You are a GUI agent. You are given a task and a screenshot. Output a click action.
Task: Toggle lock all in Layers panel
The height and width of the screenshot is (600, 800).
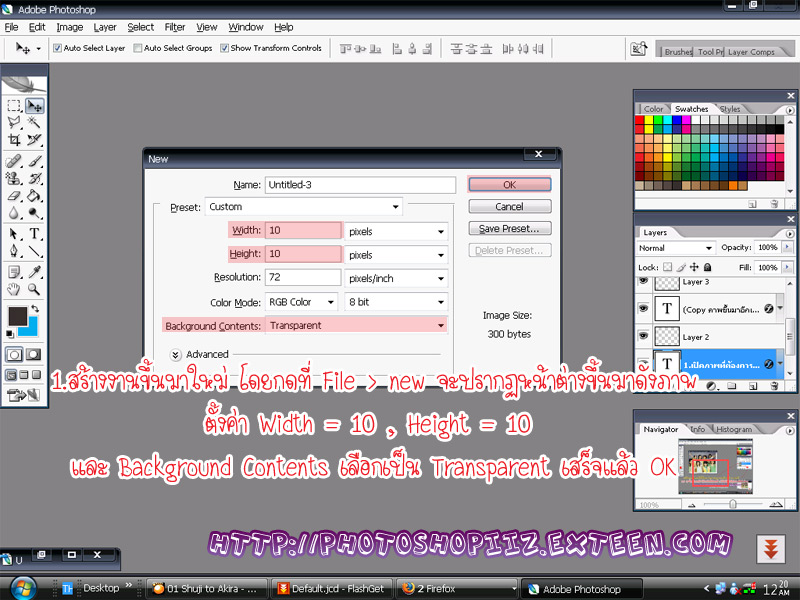[707, 267]
